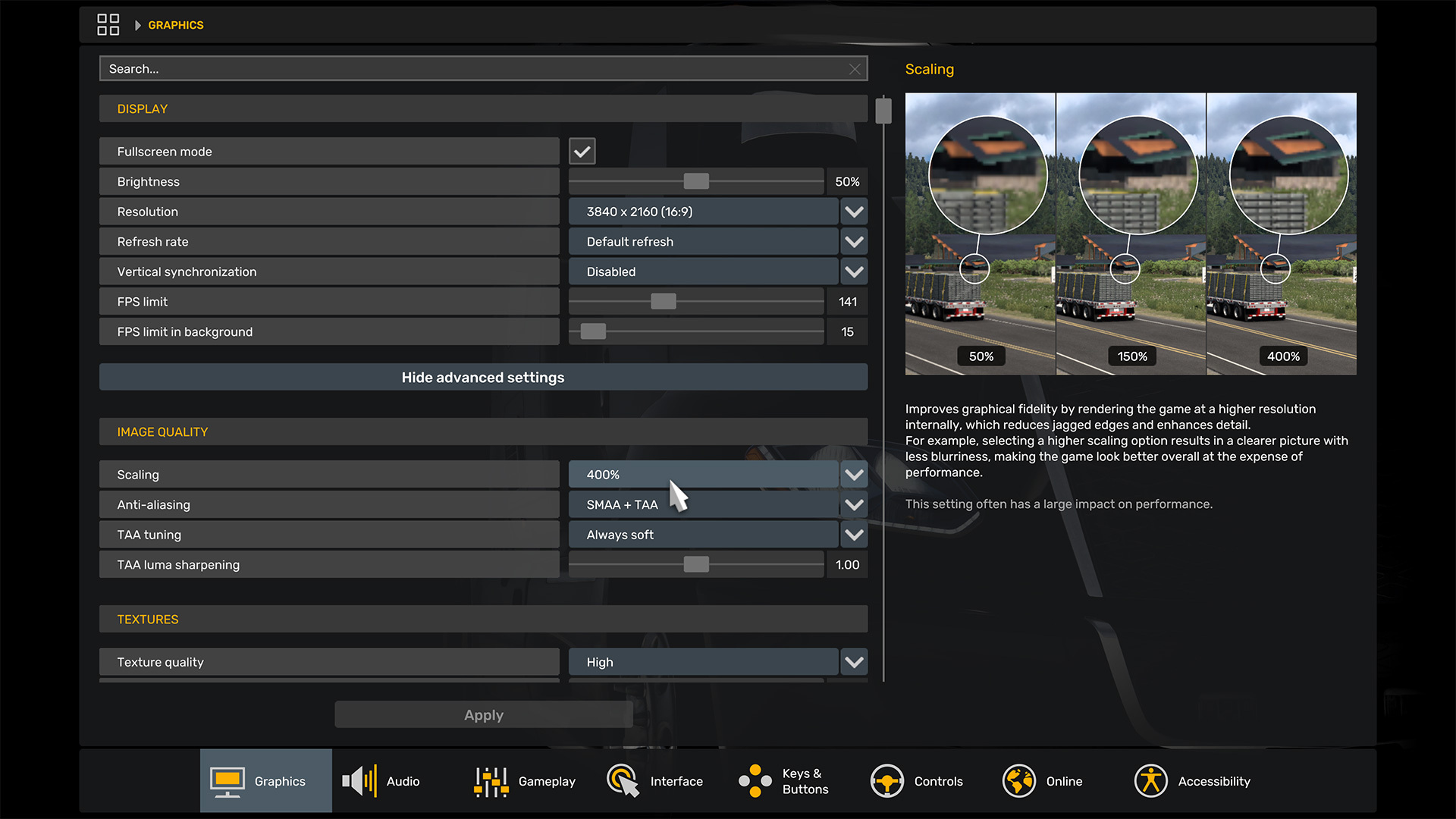This screenshot has width=1456, height=819.
Task: Open Vertical synchronization dropdown
Action: coord(854,271)
